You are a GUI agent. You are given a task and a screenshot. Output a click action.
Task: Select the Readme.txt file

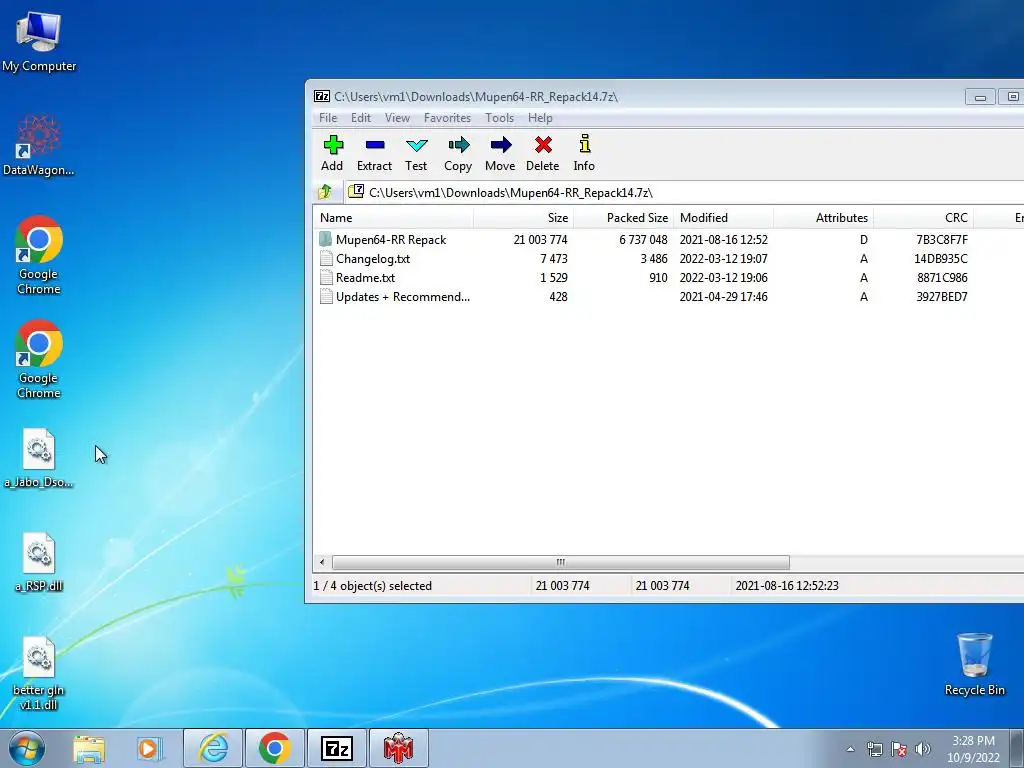[x=365, y=278]
